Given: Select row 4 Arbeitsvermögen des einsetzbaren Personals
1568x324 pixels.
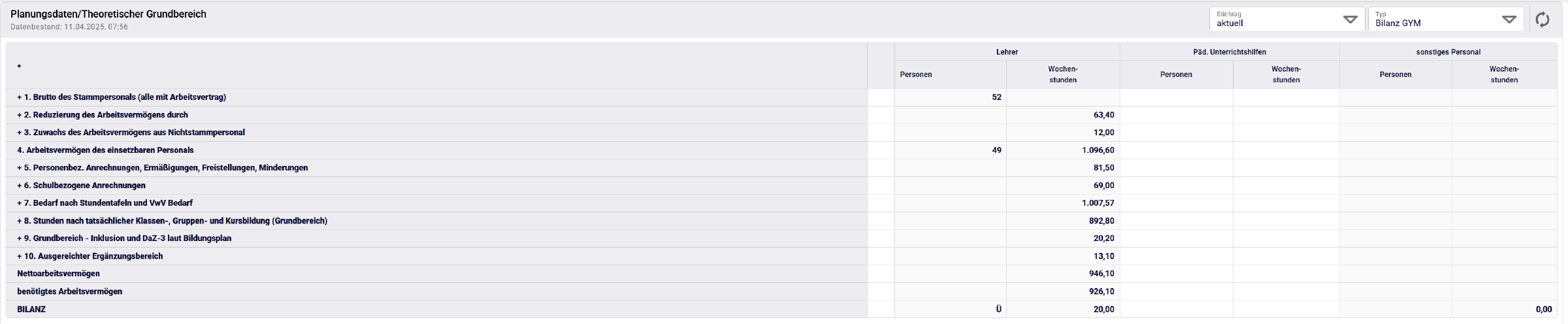Looking at the screenshot, I should [105, 150].
